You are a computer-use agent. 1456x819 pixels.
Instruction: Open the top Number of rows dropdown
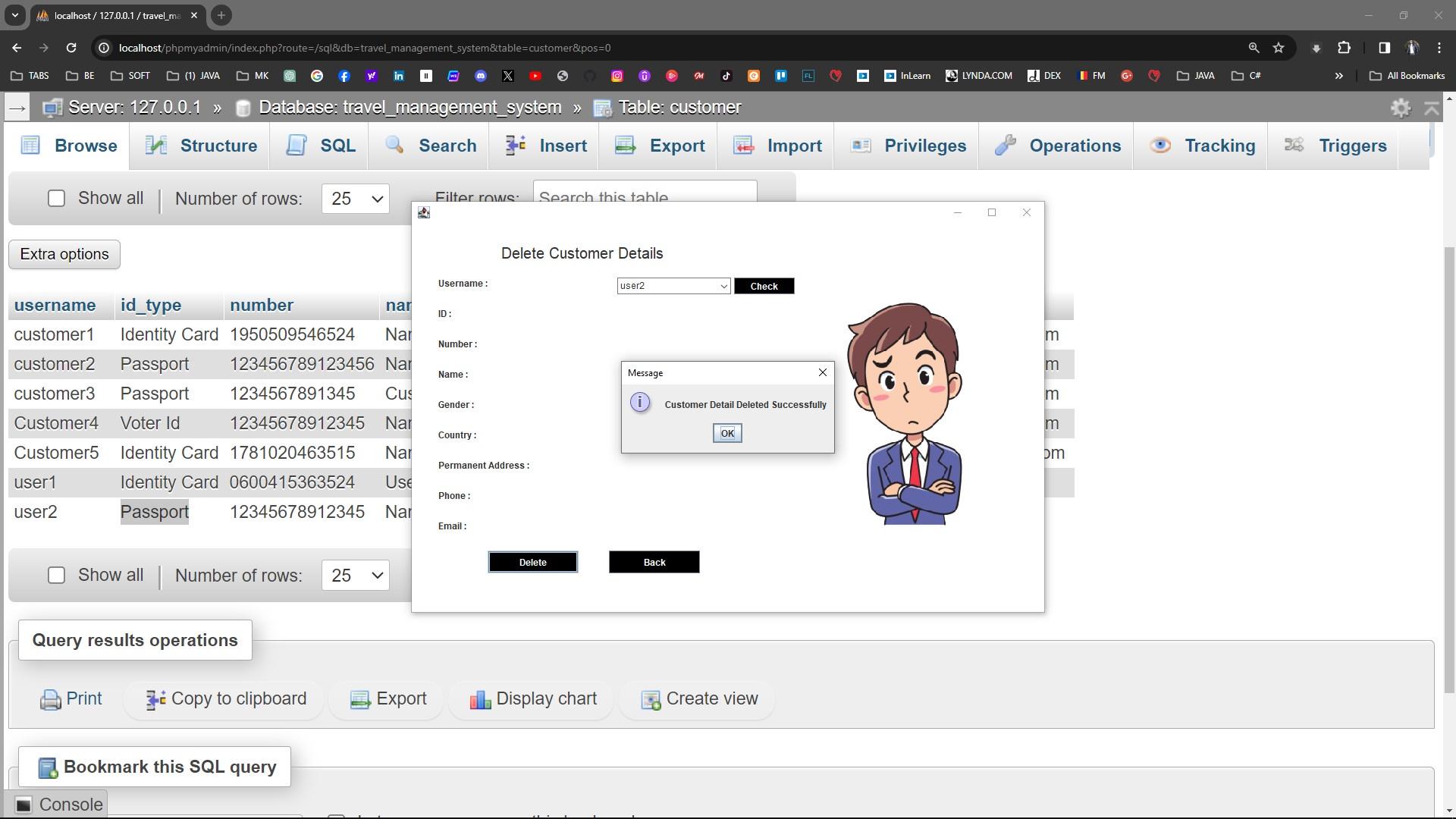(355, 199)
